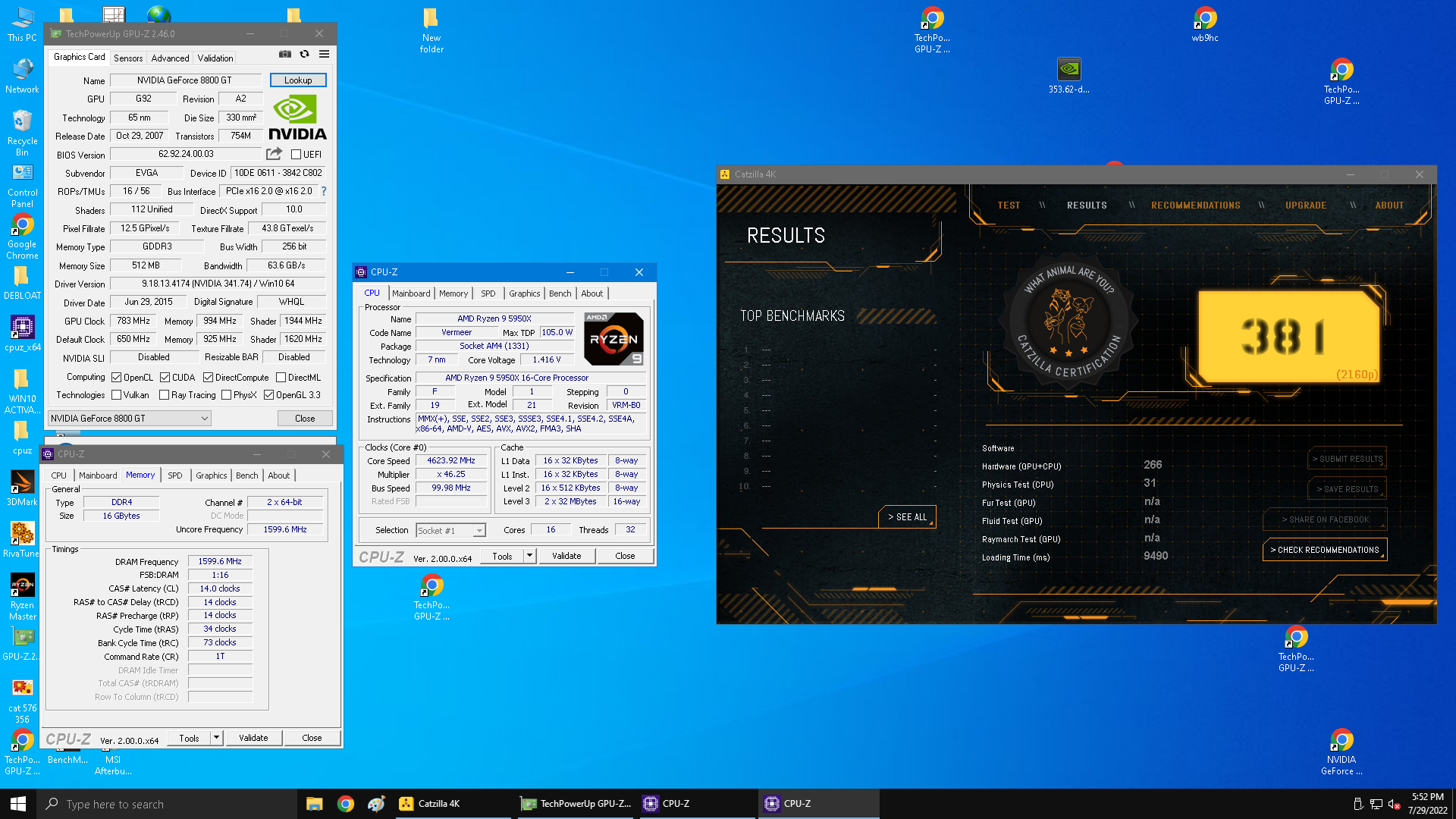Click the clock showing 5:52 PM
1456x819 pixels.
click(1427, 797)
